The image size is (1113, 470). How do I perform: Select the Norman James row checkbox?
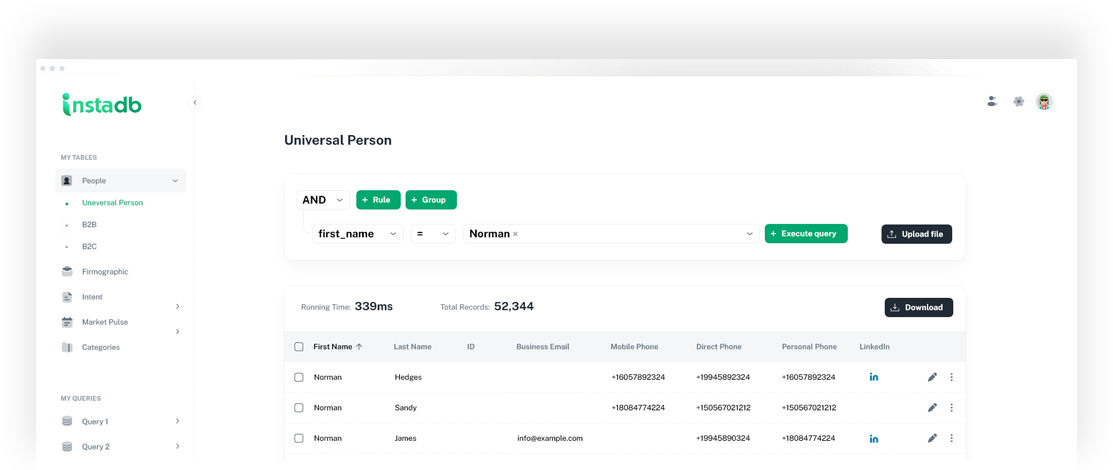tap(298, 438)
